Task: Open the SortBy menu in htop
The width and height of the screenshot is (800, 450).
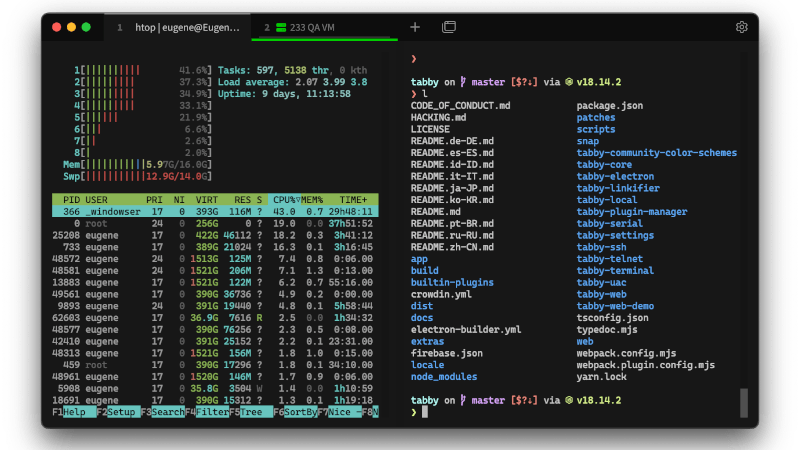Action: click(300, 411)
